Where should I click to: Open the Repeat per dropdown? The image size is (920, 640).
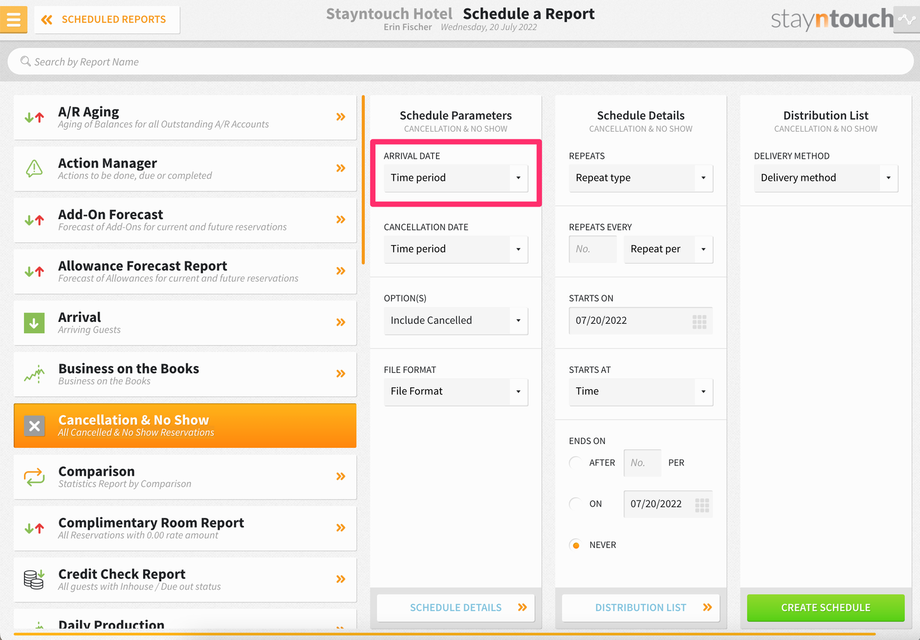click(668, 249)
